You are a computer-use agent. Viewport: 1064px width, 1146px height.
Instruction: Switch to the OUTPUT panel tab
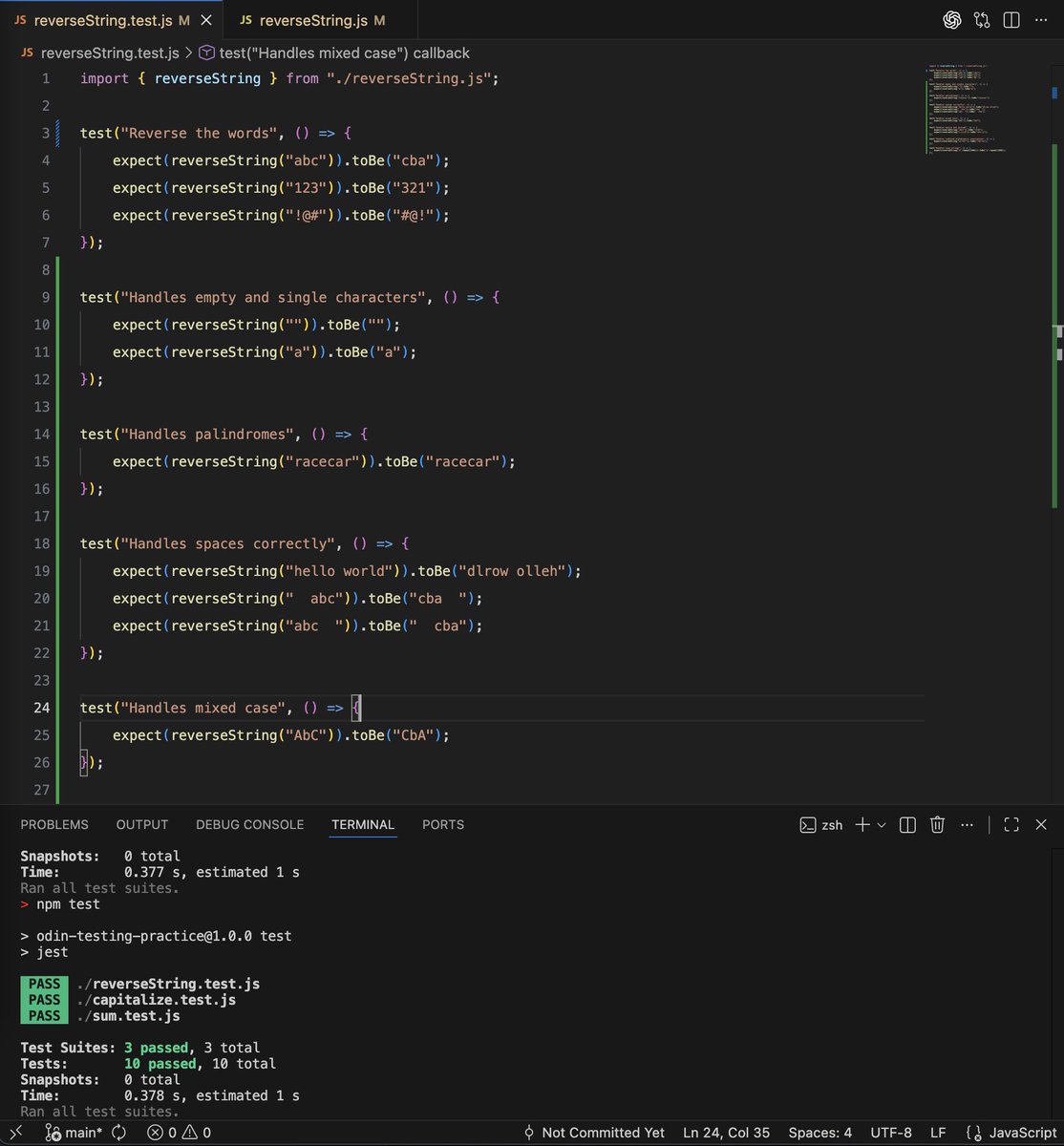141,824
